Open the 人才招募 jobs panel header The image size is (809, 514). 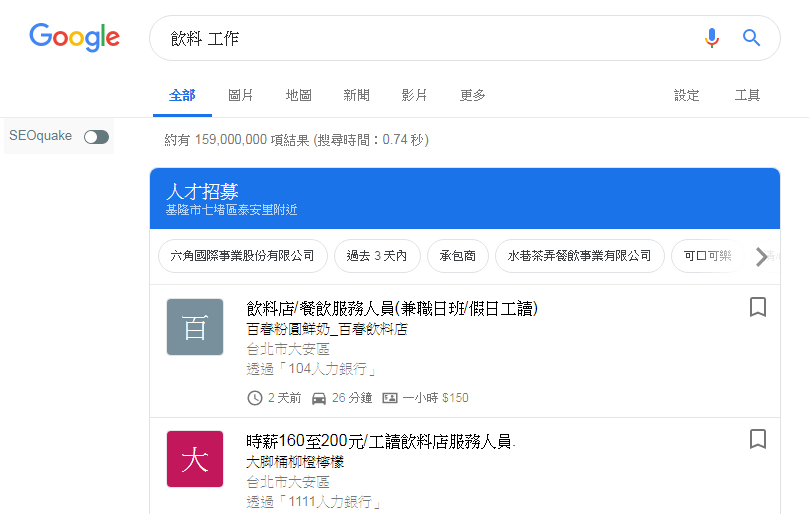[x=464, y=198]
